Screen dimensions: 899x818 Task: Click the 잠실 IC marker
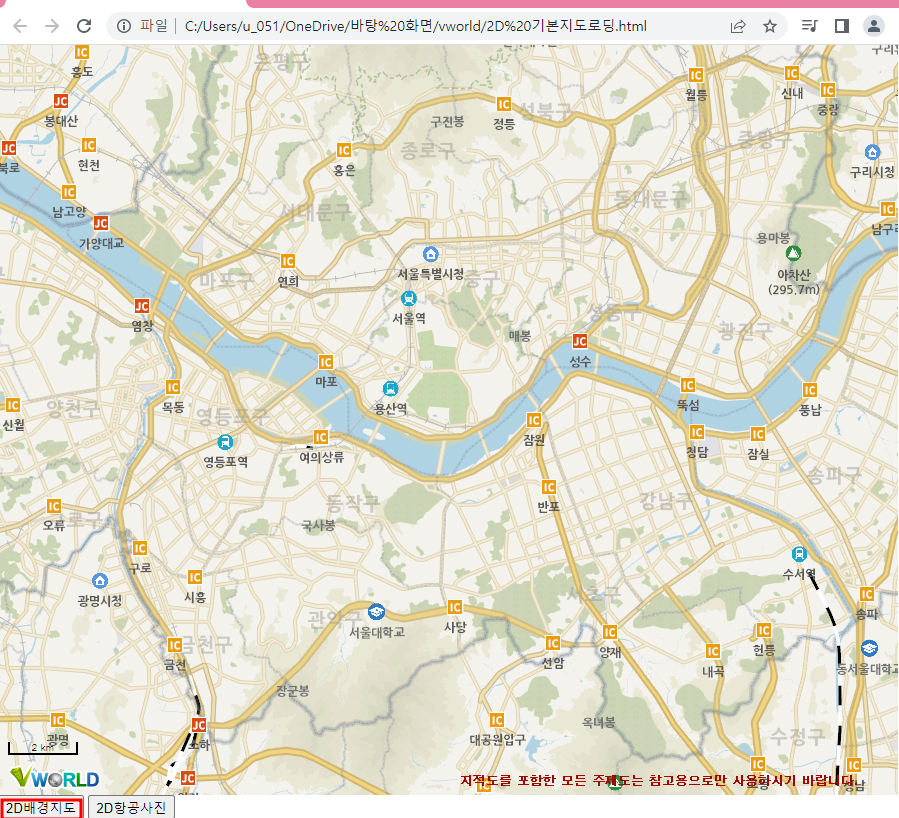757,434
